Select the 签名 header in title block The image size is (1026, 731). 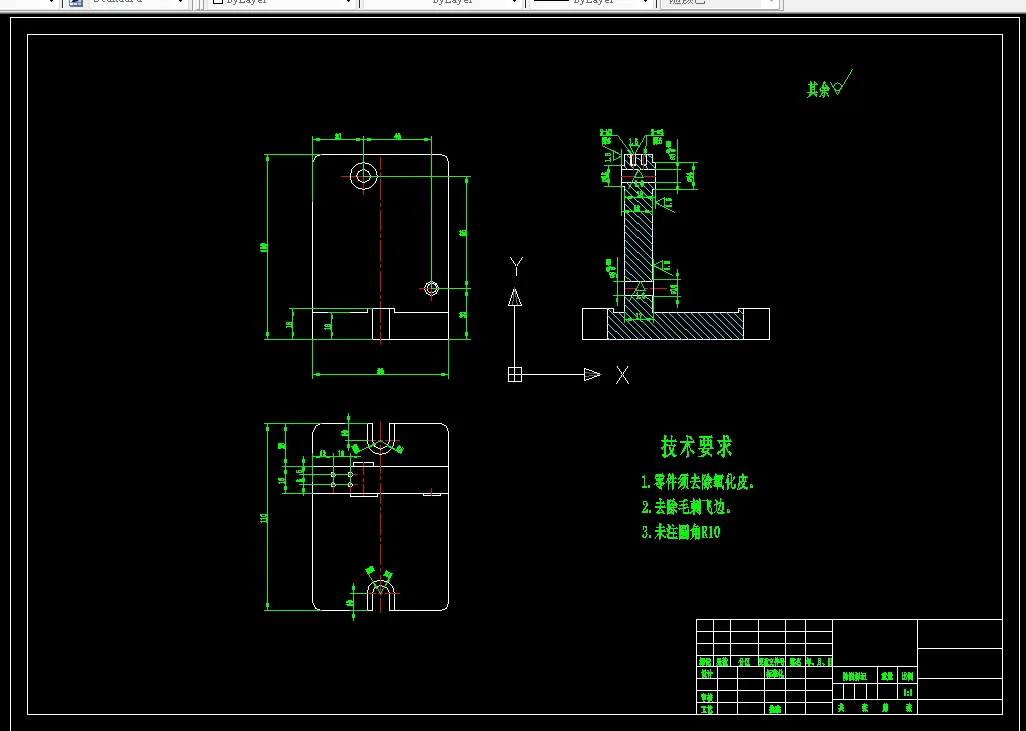[796, 662]
